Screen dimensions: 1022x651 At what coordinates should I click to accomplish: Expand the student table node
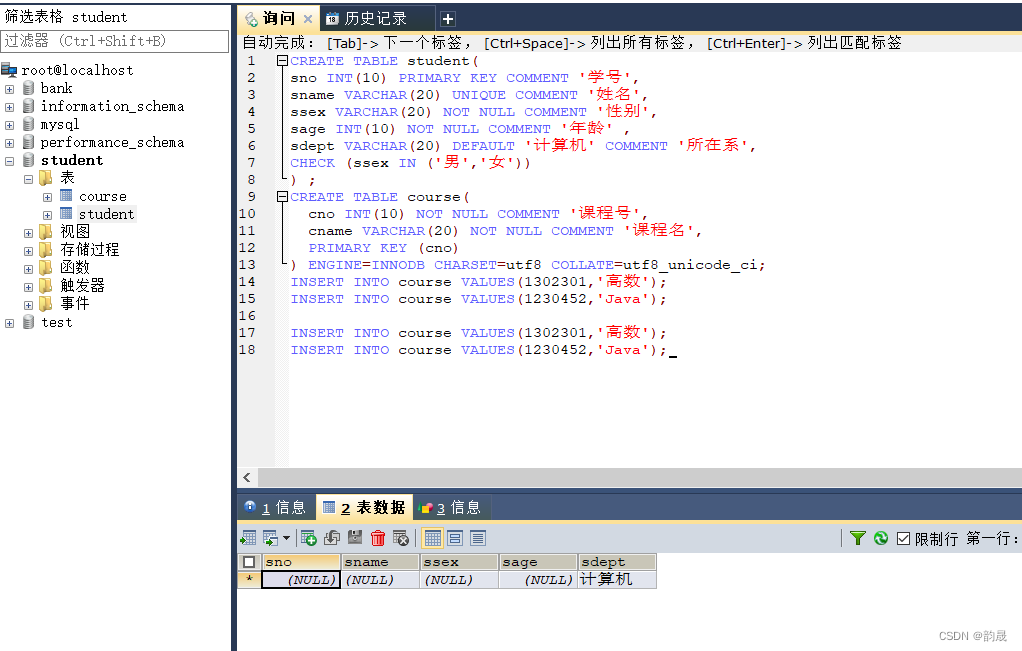coord(48,215)
